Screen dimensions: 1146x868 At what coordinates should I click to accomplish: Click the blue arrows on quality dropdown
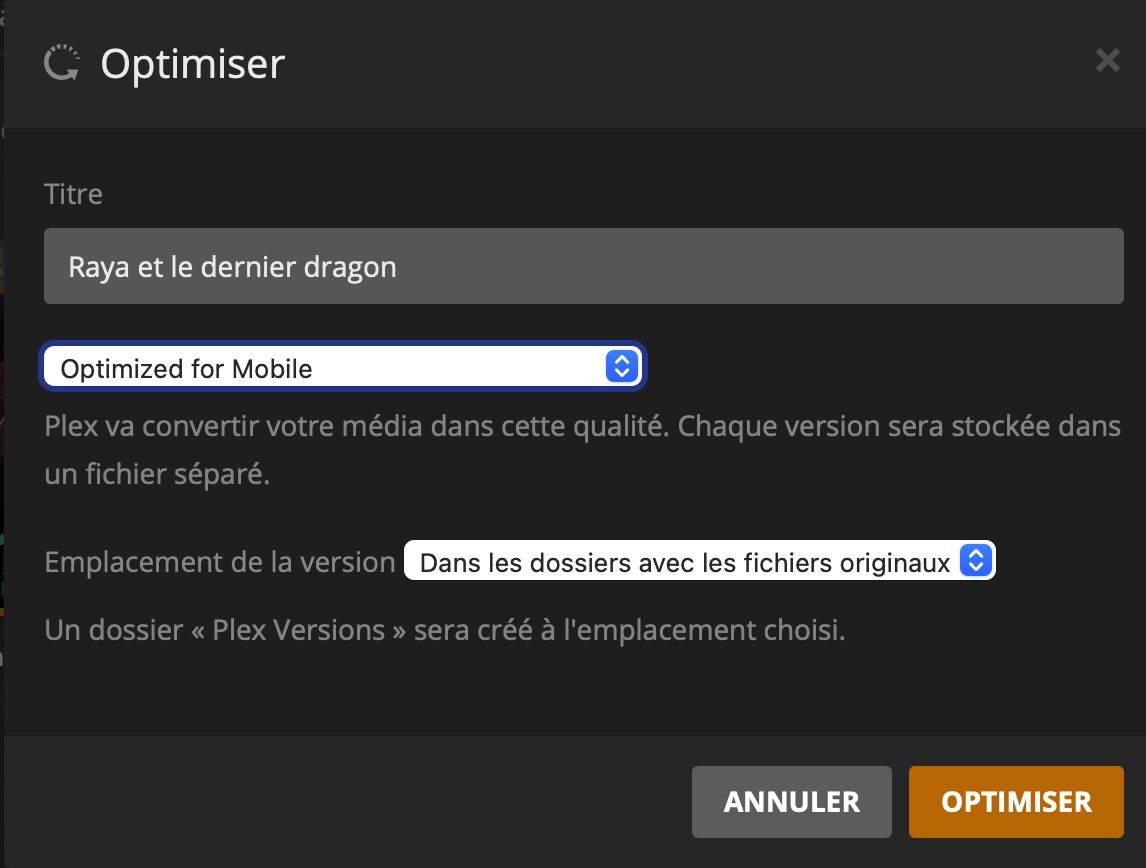click(x=621, y=367)
